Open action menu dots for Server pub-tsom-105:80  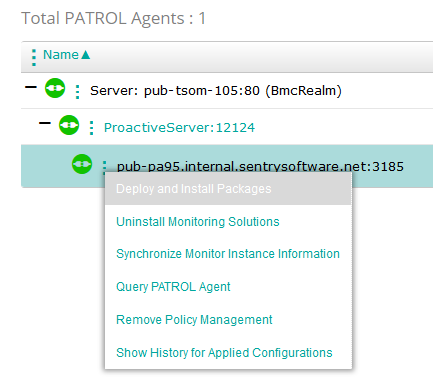(x=78, y=92)
